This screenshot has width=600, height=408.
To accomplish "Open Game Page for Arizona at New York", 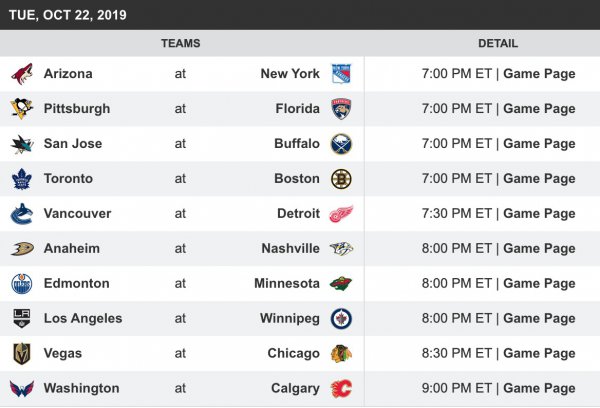I will 539,74.
